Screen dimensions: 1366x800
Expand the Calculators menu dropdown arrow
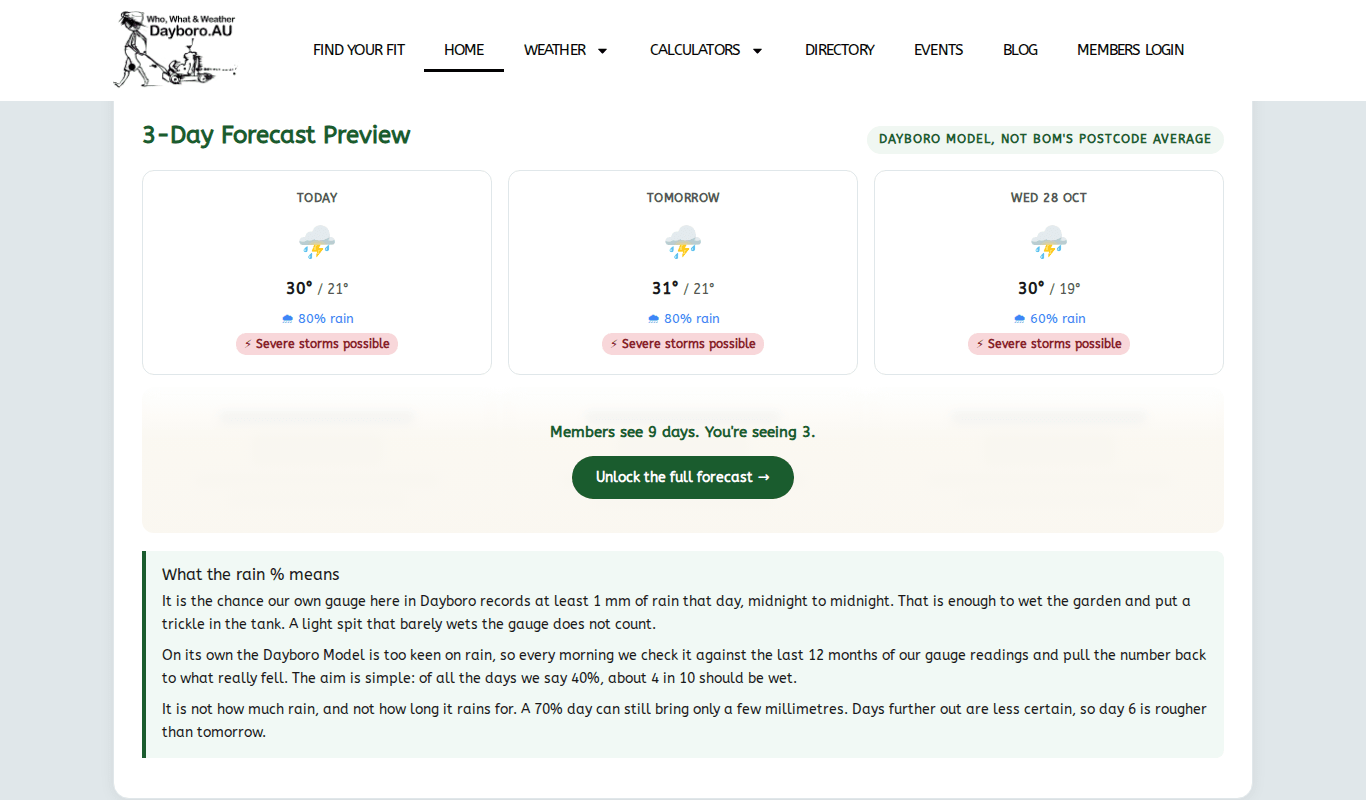point(757,51)
